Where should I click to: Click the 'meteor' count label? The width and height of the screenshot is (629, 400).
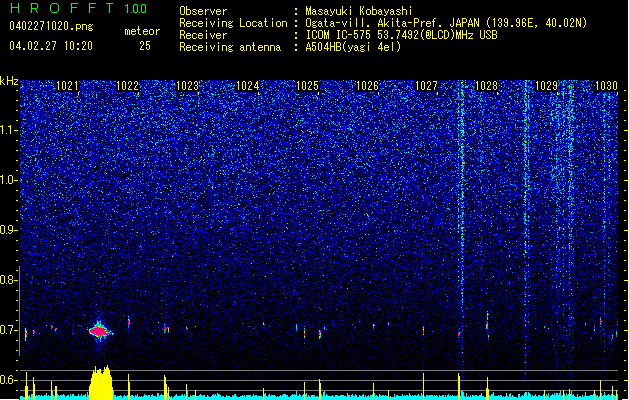[x=142, y=31]
